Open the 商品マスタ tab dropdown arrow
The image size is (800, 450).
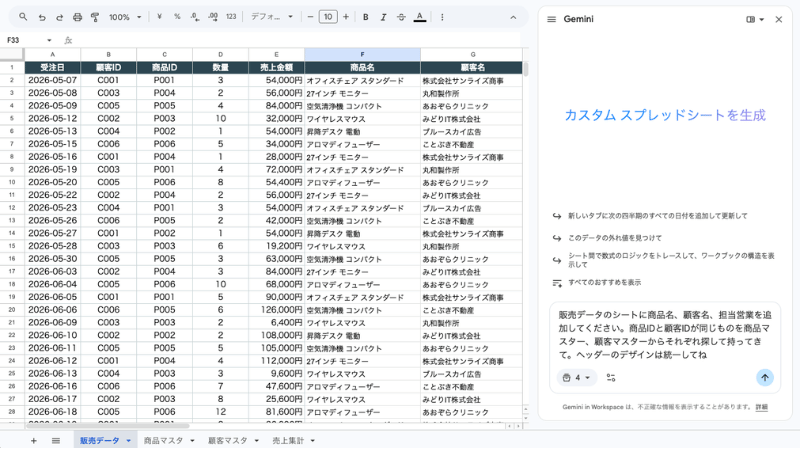tap(192, 441)
